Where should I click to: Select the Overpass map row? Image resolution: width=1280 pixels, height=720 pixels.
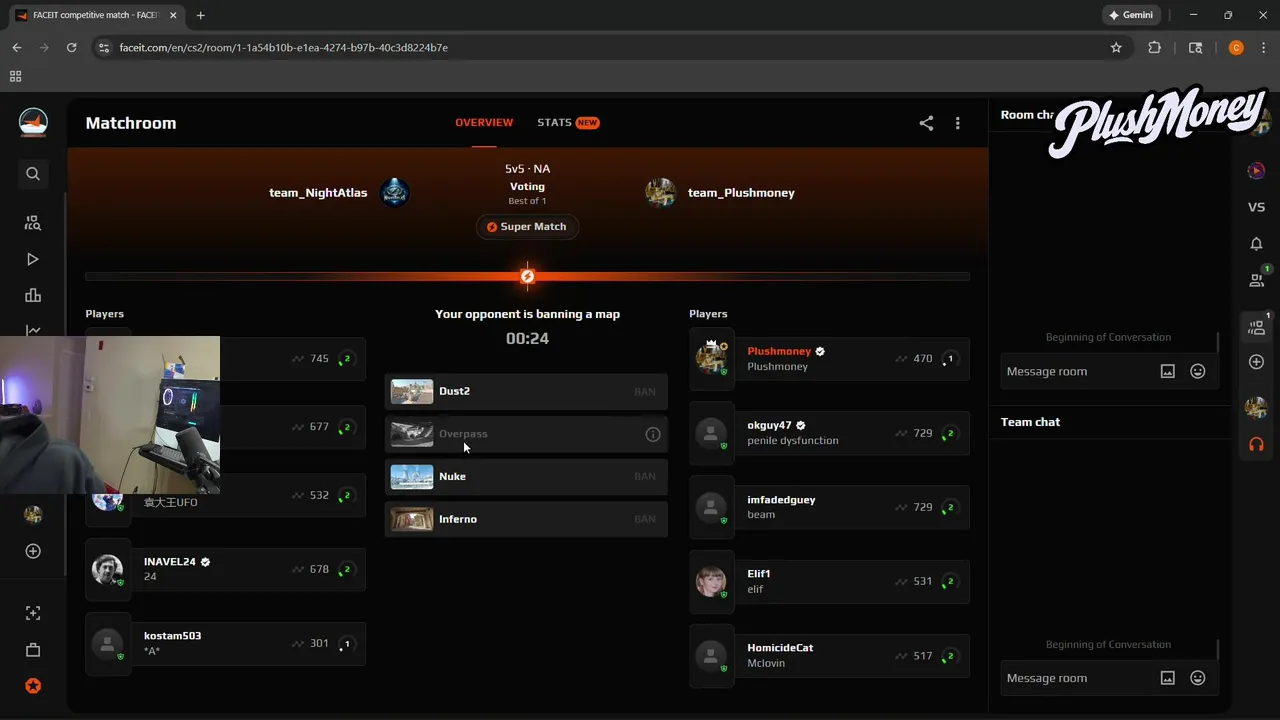(x=526, y=434)
